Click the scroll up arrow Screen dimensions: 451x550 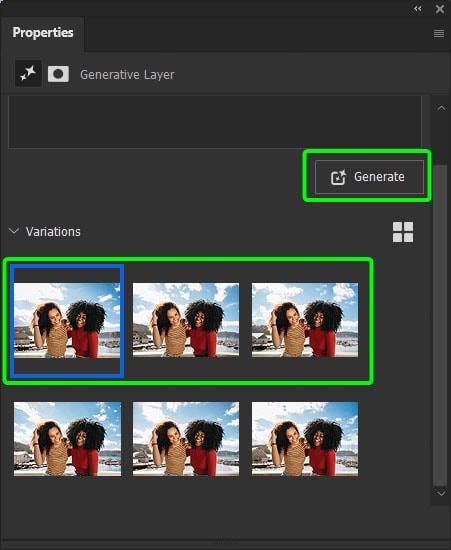pyautogui.click(x=441, y=108)
